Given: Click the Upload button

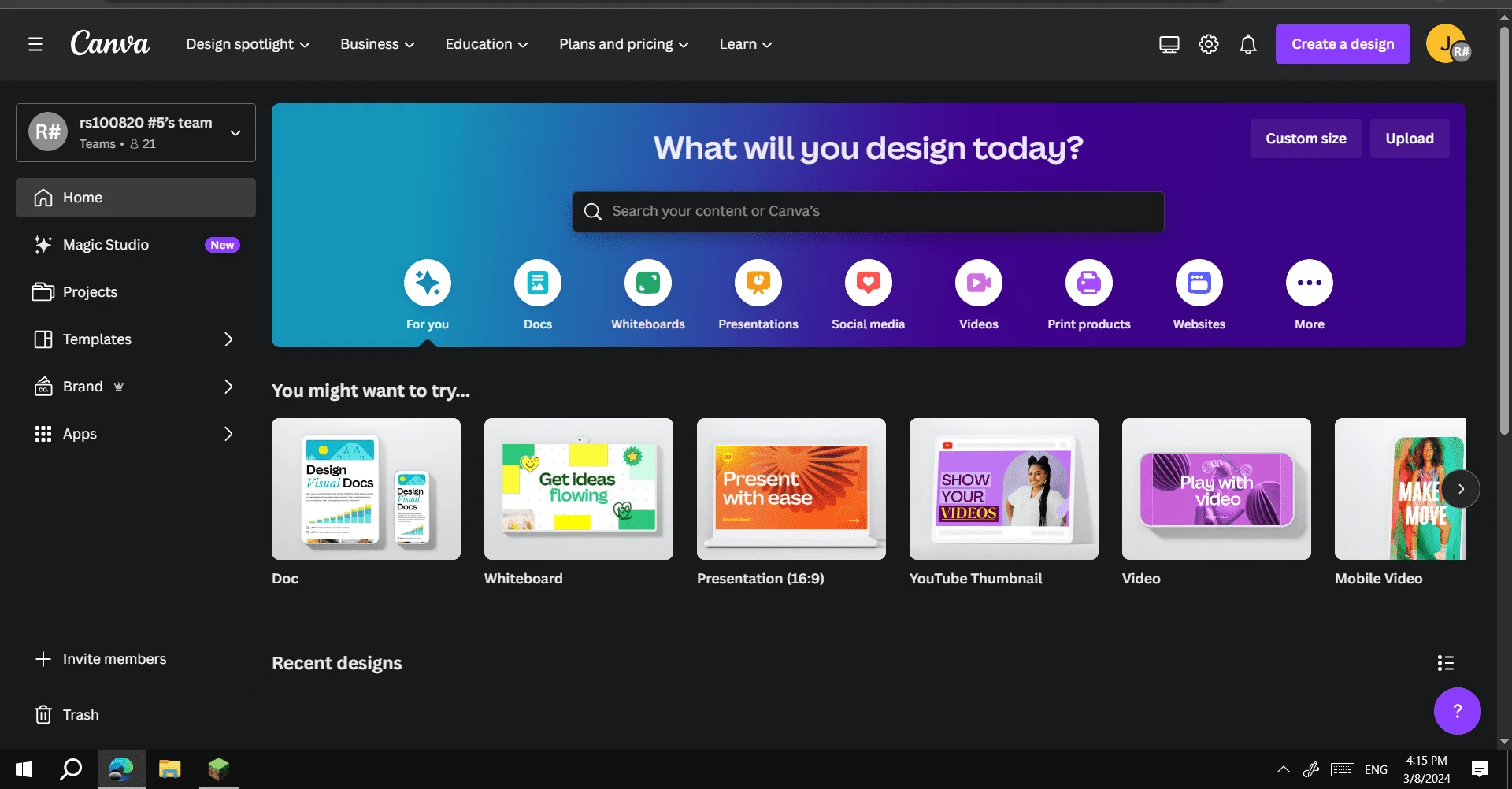Looking at the screenshot, I should pyautogui.click(x=1410, y=139).
